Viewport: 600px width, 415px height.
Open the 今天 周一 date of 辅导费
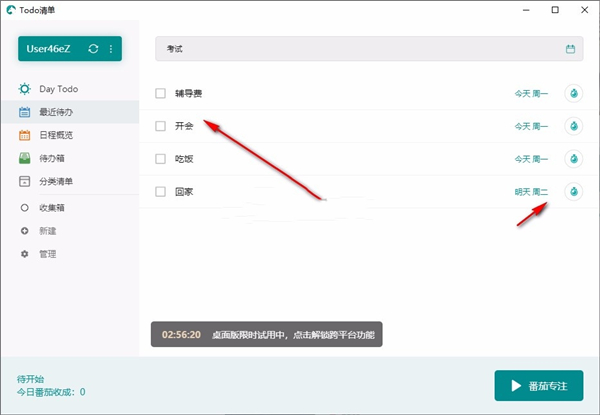tap(530, 94)
